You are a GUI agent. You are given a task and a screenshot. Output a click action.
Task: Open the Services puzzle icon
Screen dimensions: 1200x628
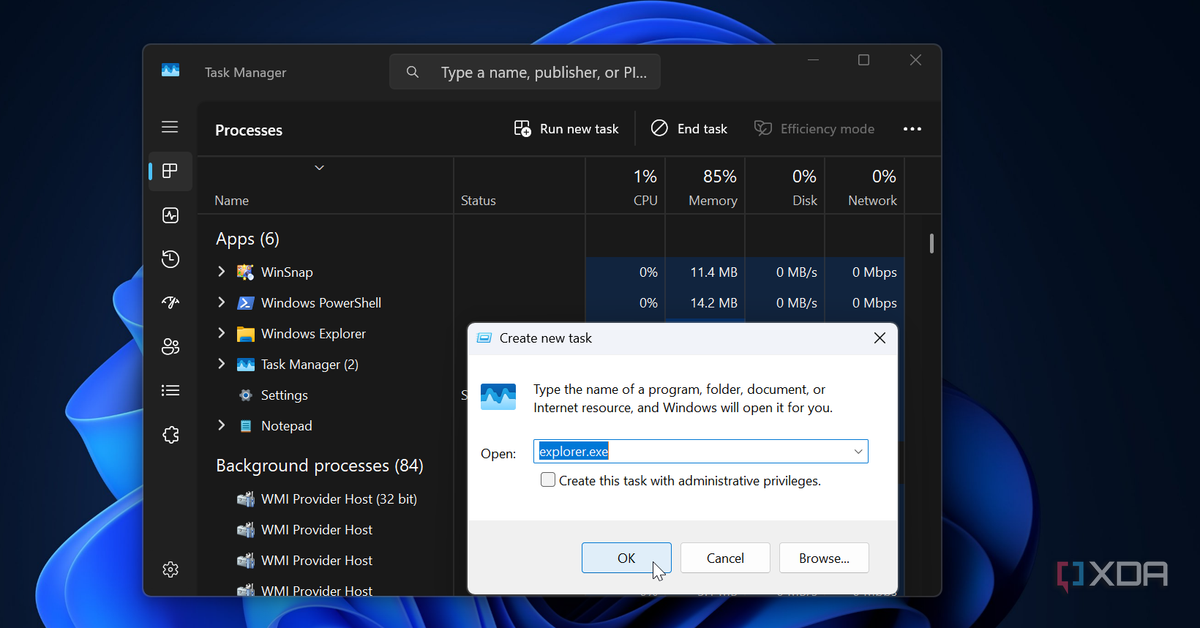pyautogui.click(x=170, y=435)
